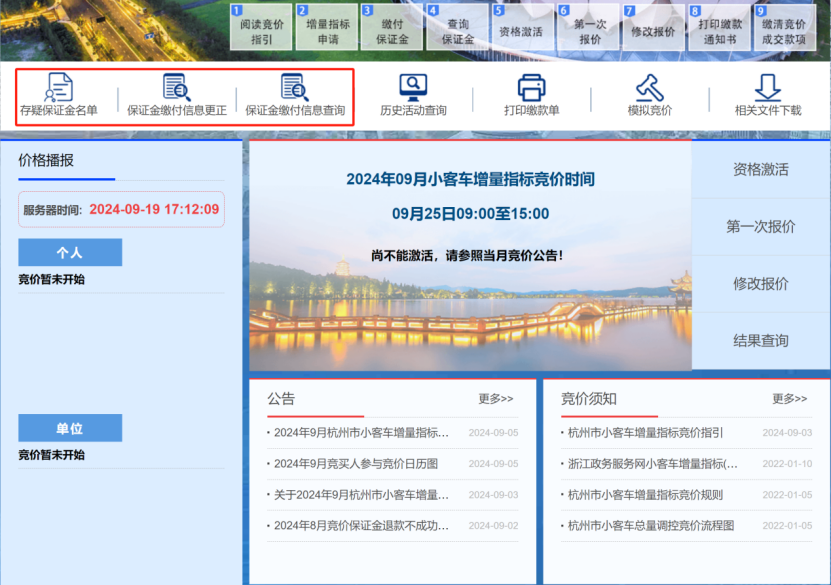The width and height of the screenshot is (831, 585).
Task: Expand 更多>> in the 公告 panel
Action: (495, 399)
